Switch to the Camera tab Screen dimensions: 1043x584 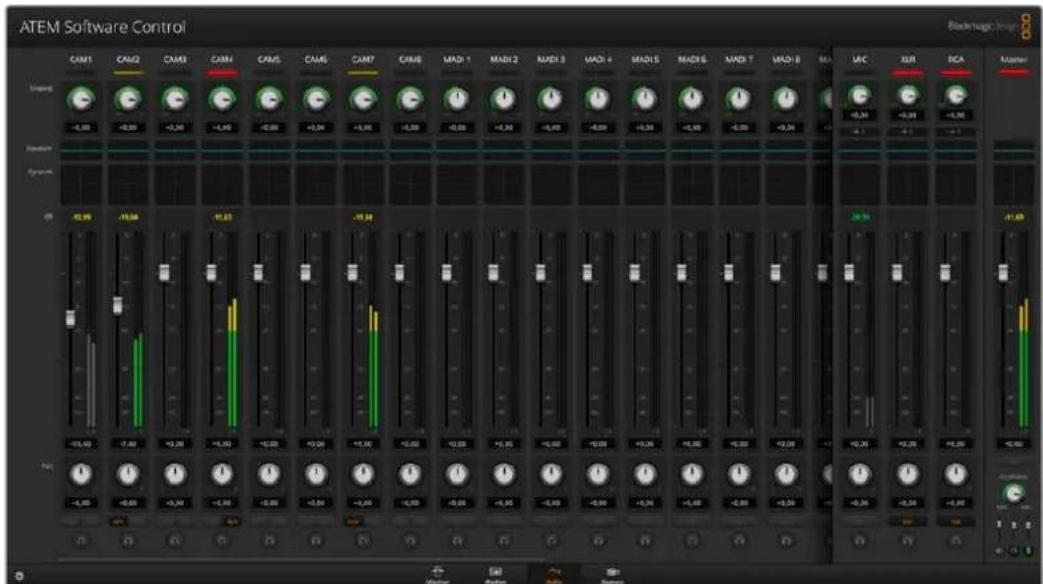(612, 575)
